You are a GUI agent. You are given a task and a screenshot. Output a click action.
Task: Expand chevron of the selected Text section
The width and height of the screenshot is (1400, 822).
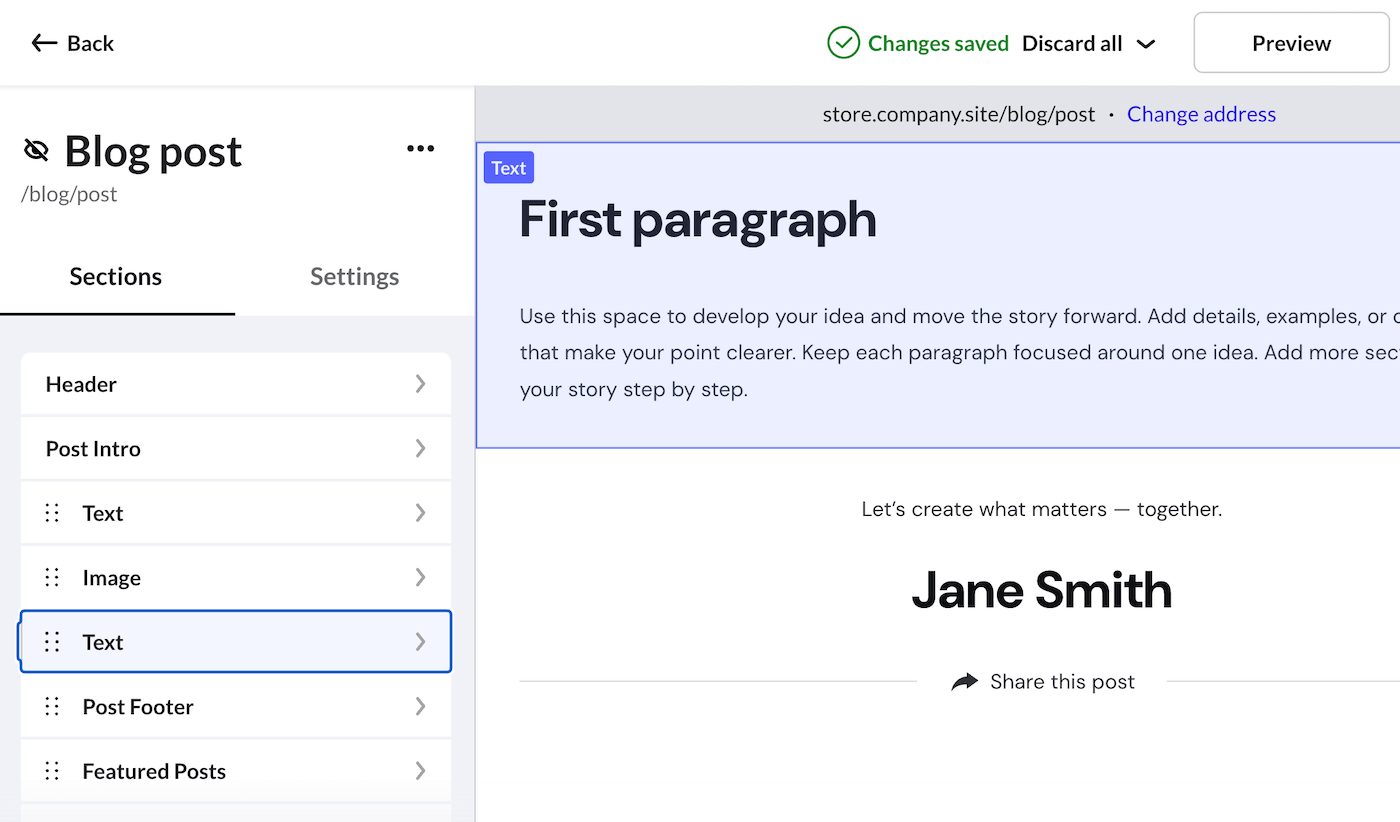(x=420, y=642)
